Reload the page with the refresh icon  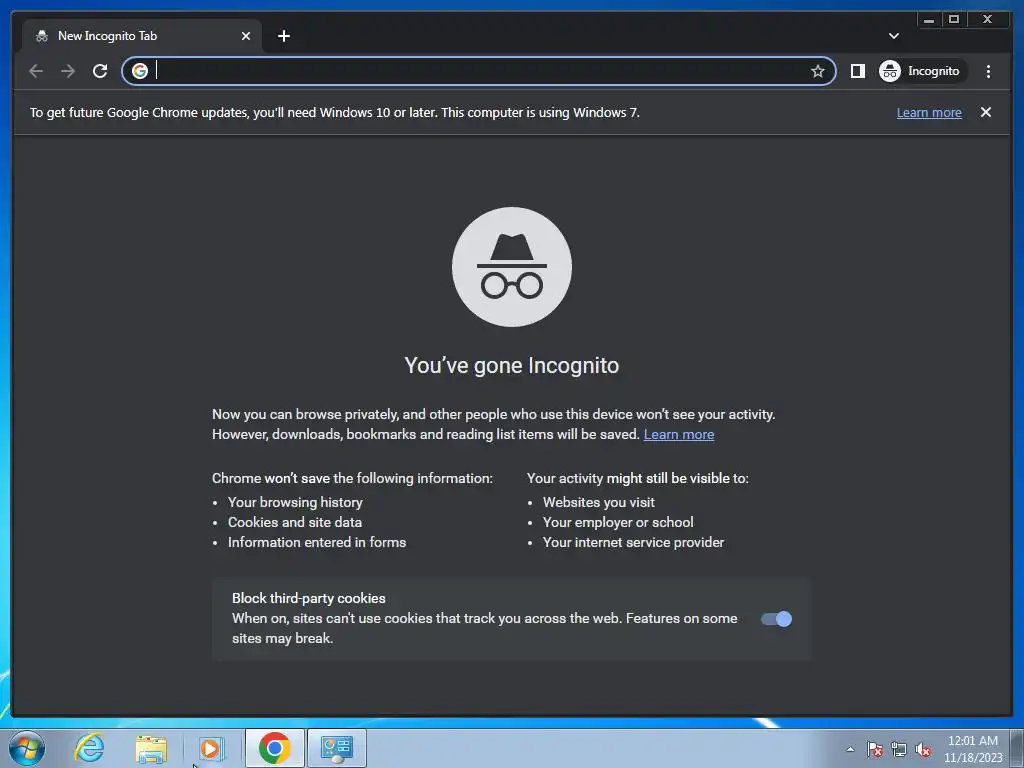tap(100, 71)
